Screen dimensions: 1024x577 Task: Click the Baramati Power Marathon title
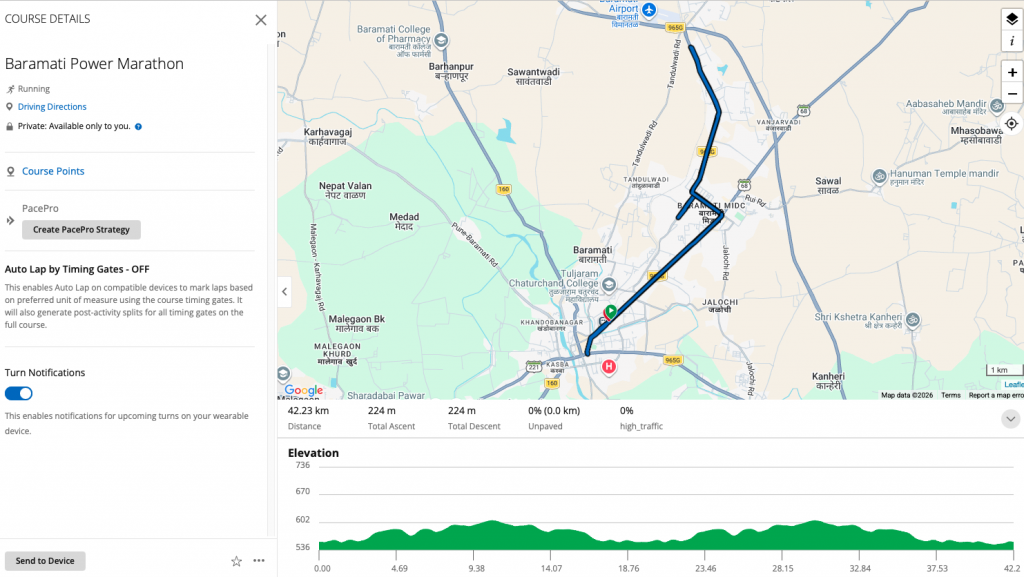coord(94,63)
